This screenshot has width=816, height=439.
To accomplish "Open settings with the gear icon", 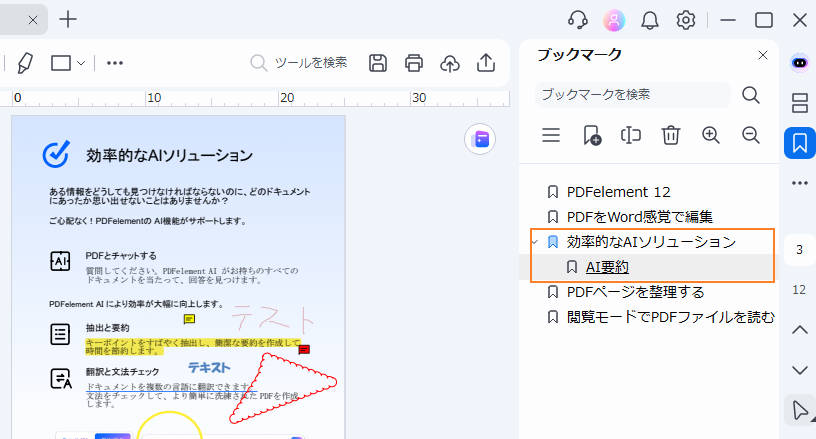I will [x=686, y=20].
